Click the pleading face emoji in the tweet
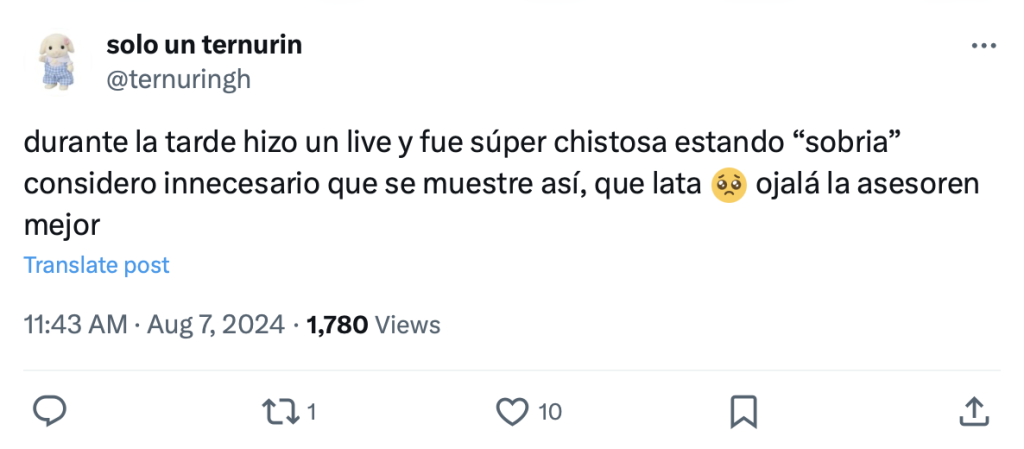This screenshot has width=1024, height=449. 727,186
